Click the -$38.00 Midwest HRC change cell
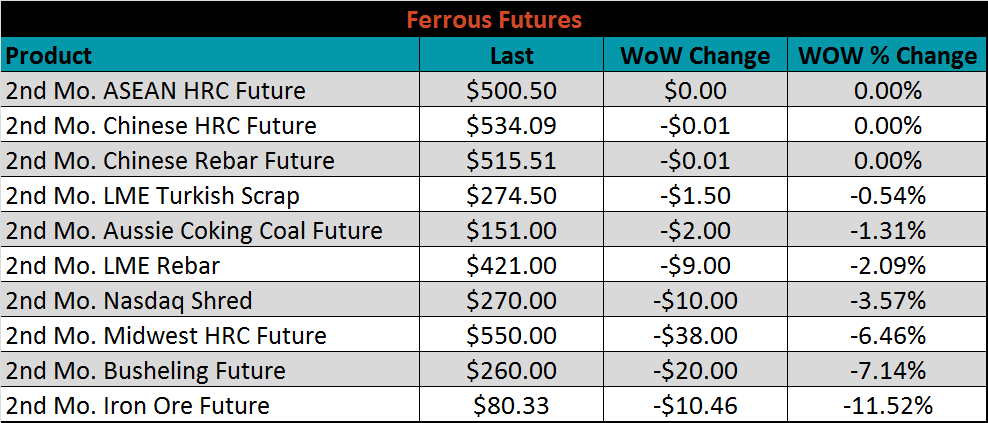Image resolution: width=988 pixels, height=423 pixels. [695, 335]
